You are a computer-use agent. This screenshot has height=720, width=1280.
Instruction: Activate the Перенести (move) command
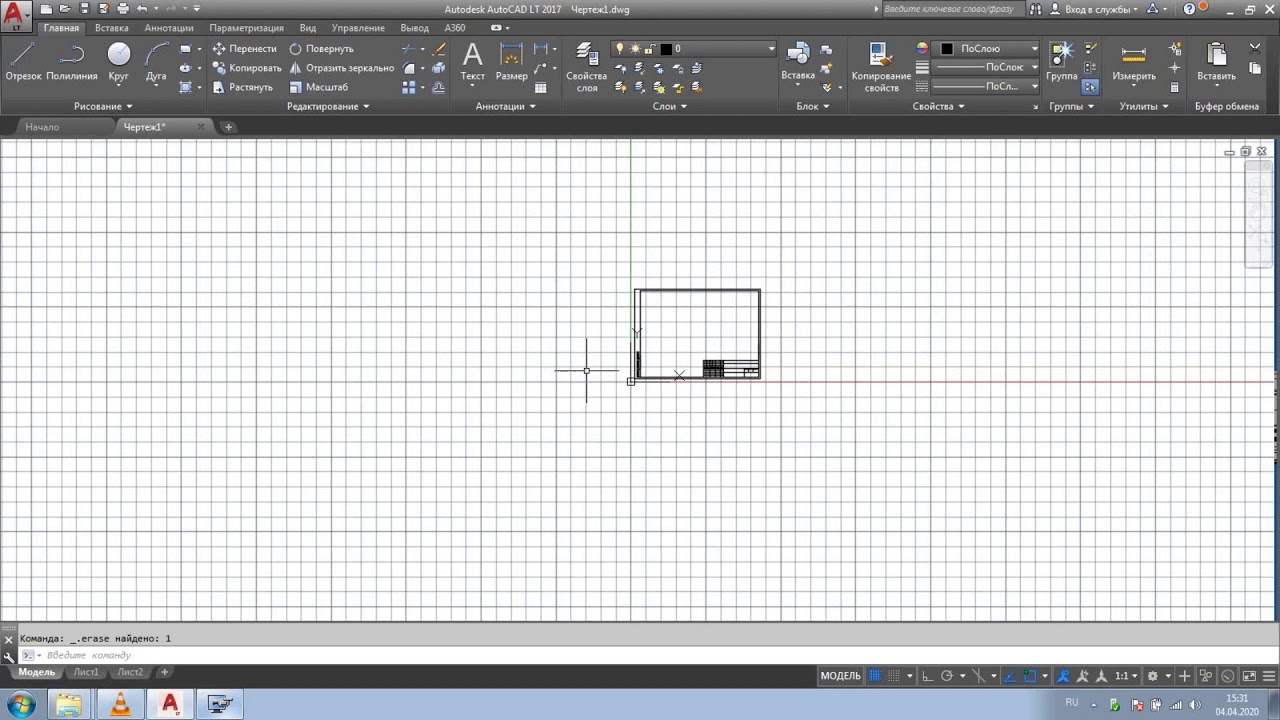pos(245,48)
